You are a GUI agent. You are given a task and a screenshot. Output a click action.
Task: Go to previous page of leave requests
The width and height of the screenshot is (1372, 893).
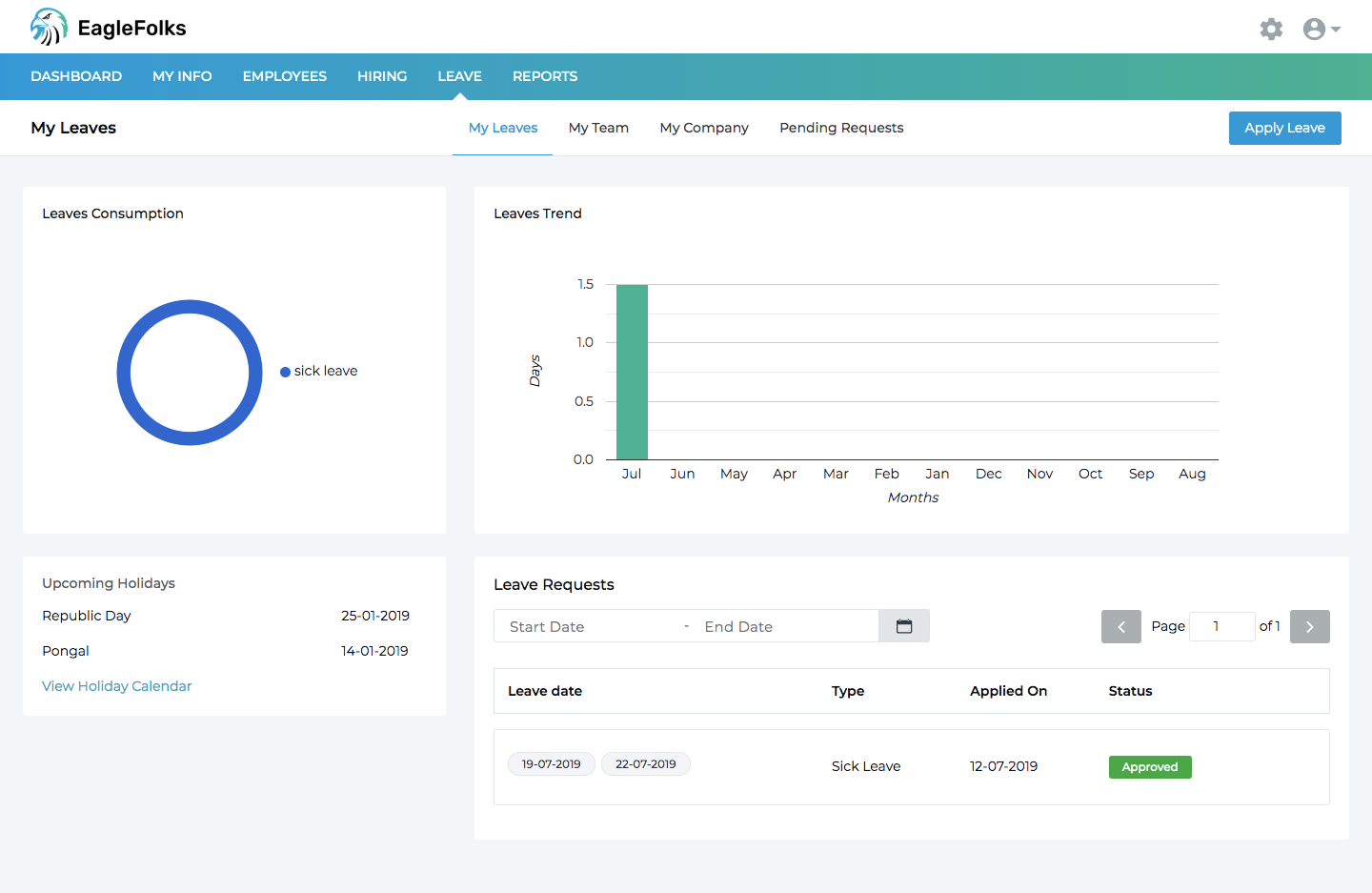[1121, 627]
